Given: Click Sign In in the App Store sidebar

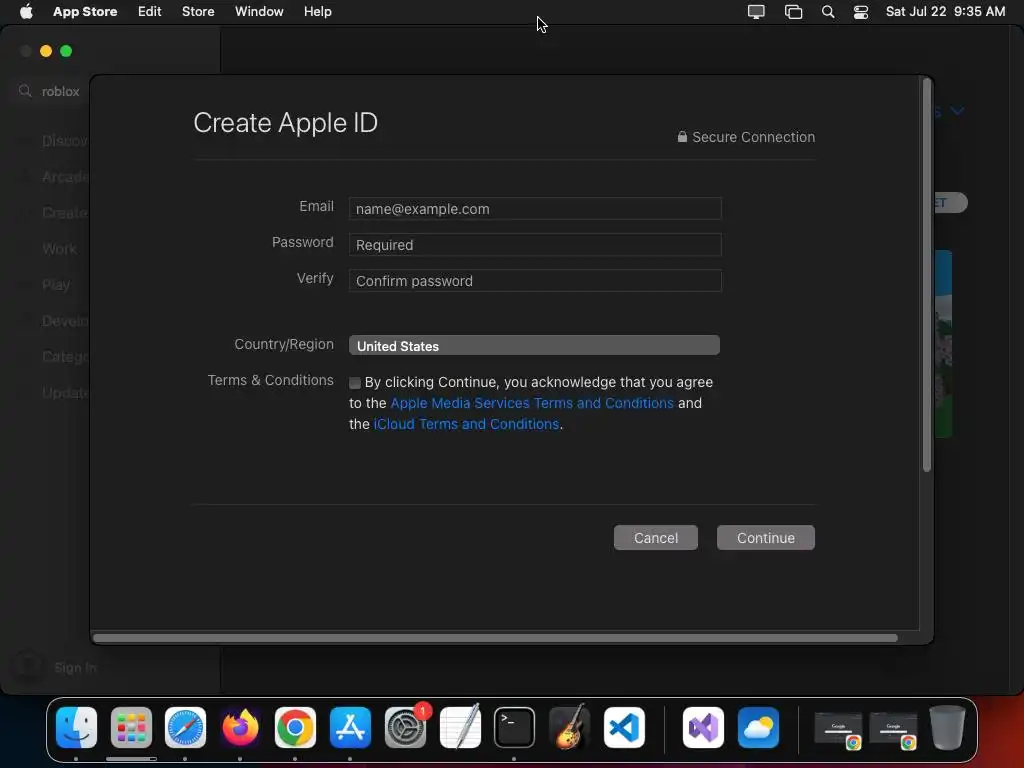Looking at the screenshot, I should (x=75, y=667).
